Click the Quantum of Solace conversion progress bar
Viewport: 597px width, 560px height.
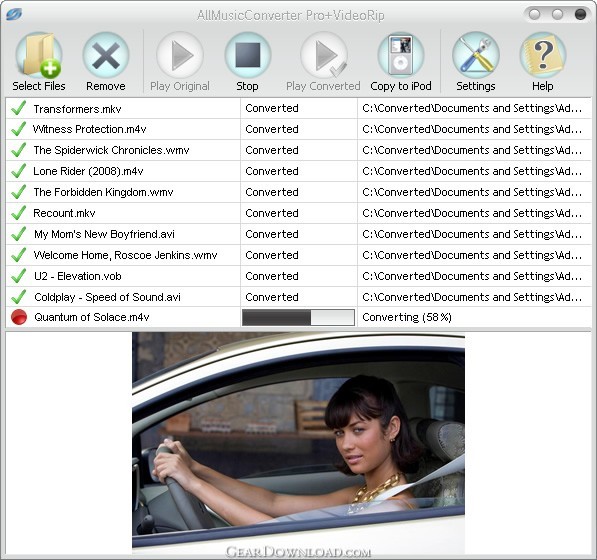298,317
